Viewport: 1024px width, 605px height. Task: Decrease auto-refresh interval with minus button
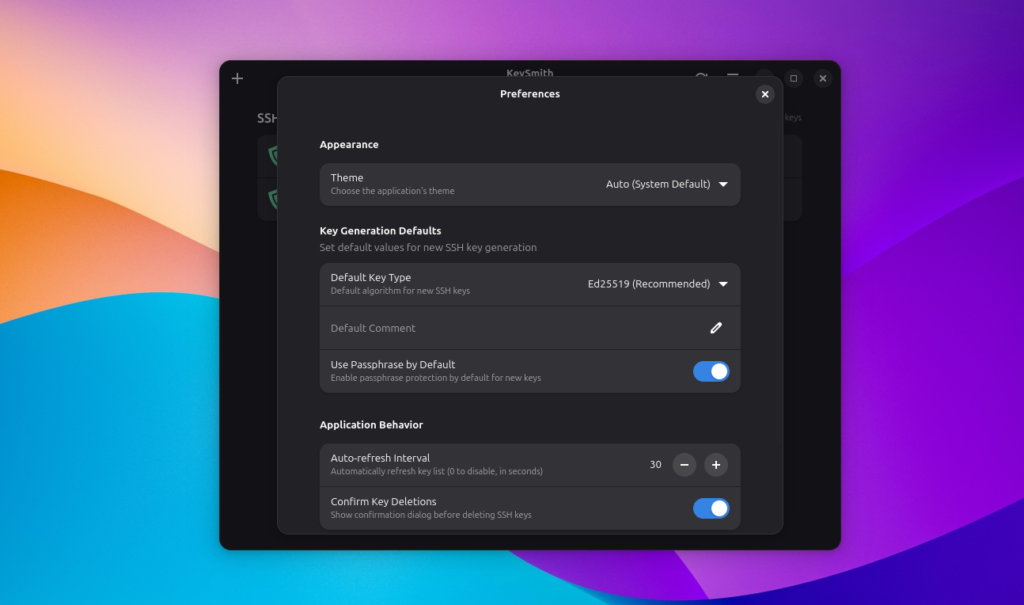[685, 465]
